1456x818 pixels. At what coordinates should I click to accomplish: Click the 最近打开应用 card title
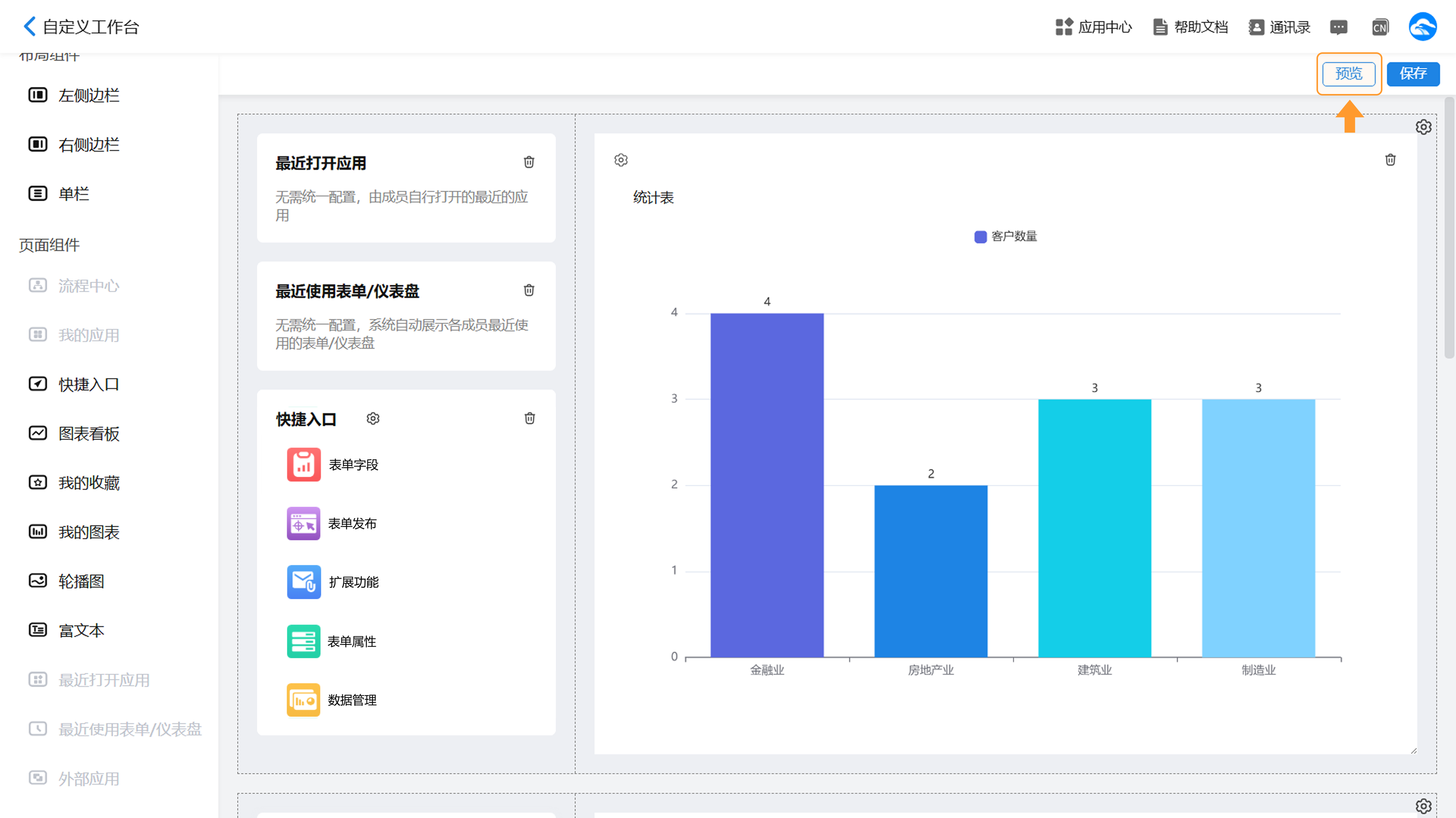pos(320,163)
